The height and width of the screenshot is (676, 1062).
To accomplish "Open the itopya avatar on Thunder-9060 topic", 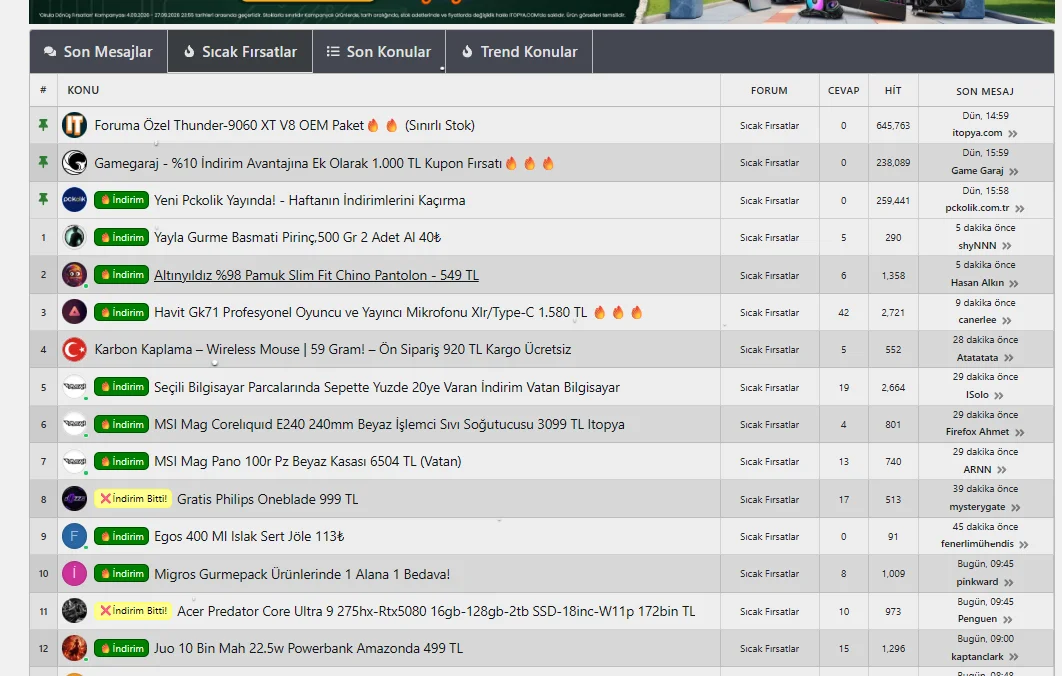I will pyautogui.click(x=75, y=125).
